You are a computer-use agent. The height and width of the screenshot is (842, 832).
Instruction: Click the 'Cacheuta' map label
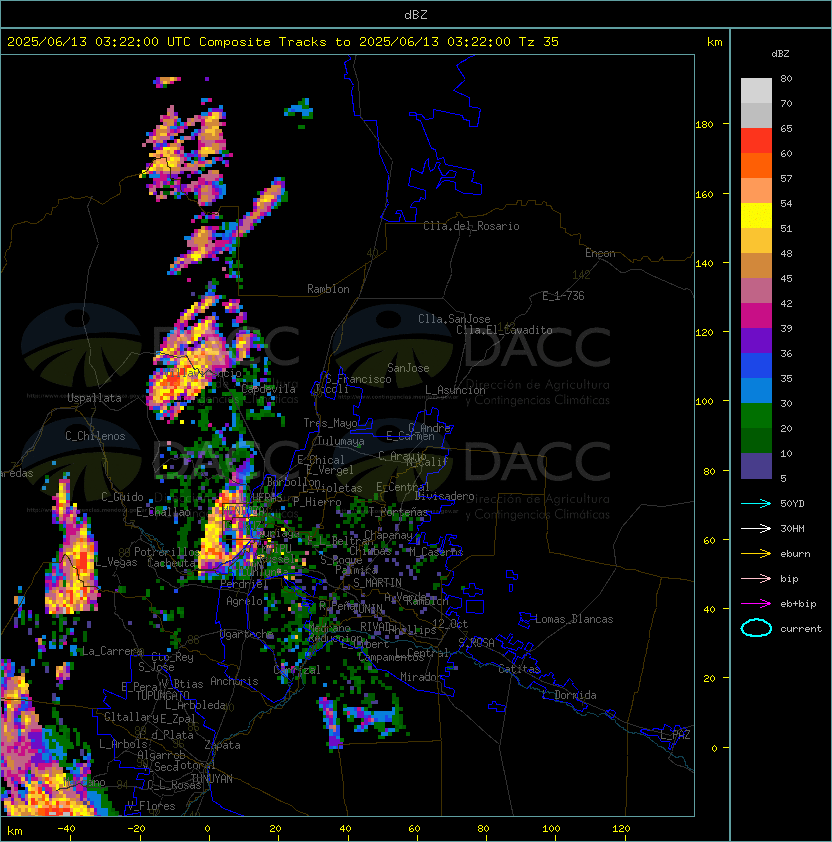point(172,563)
